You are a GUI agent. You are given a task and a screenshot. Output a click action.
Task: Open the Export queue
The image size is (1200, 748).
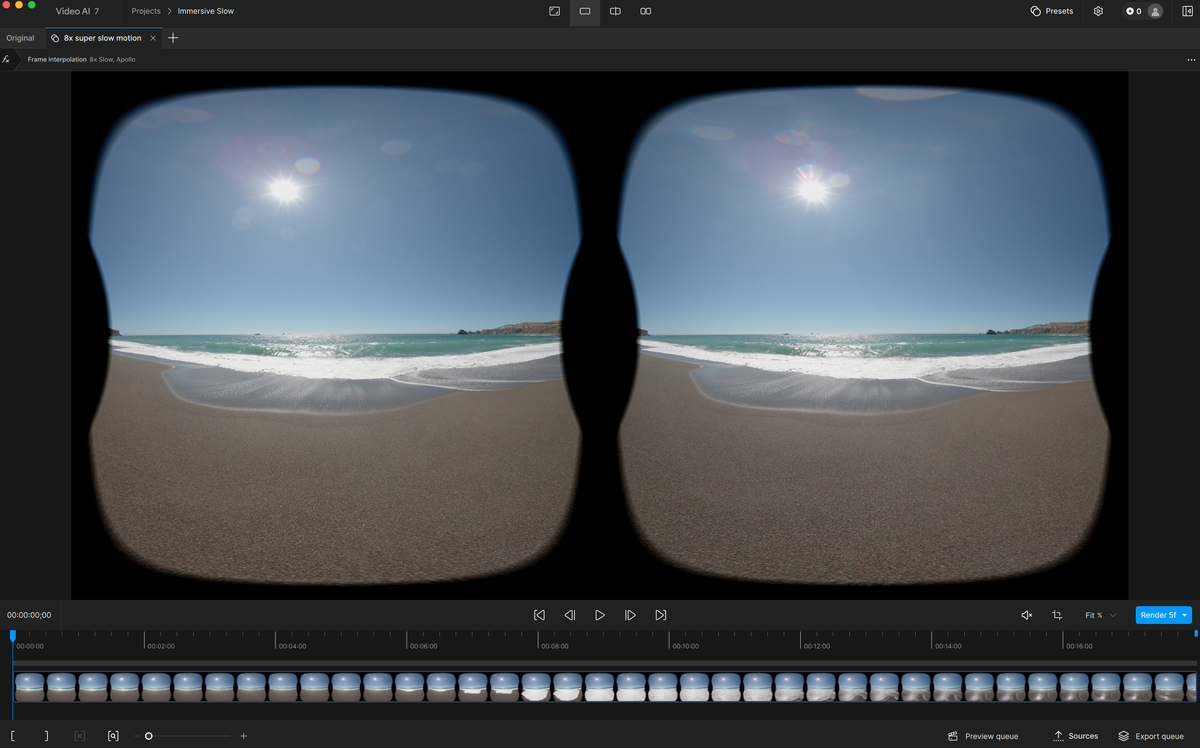pos(1151,736)
